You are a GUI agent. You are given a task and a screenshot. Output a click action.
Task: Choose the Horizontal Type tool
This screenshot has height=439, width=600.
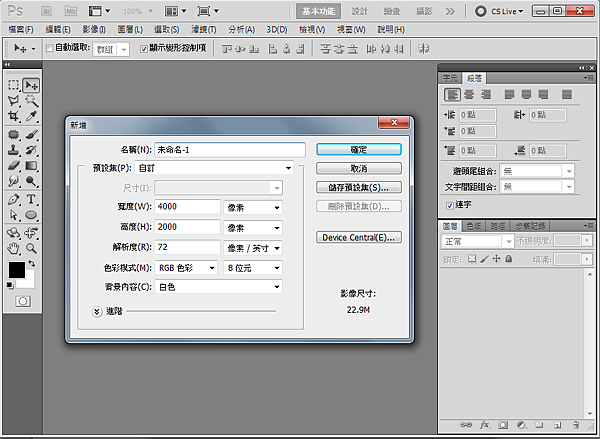(31, 198)
